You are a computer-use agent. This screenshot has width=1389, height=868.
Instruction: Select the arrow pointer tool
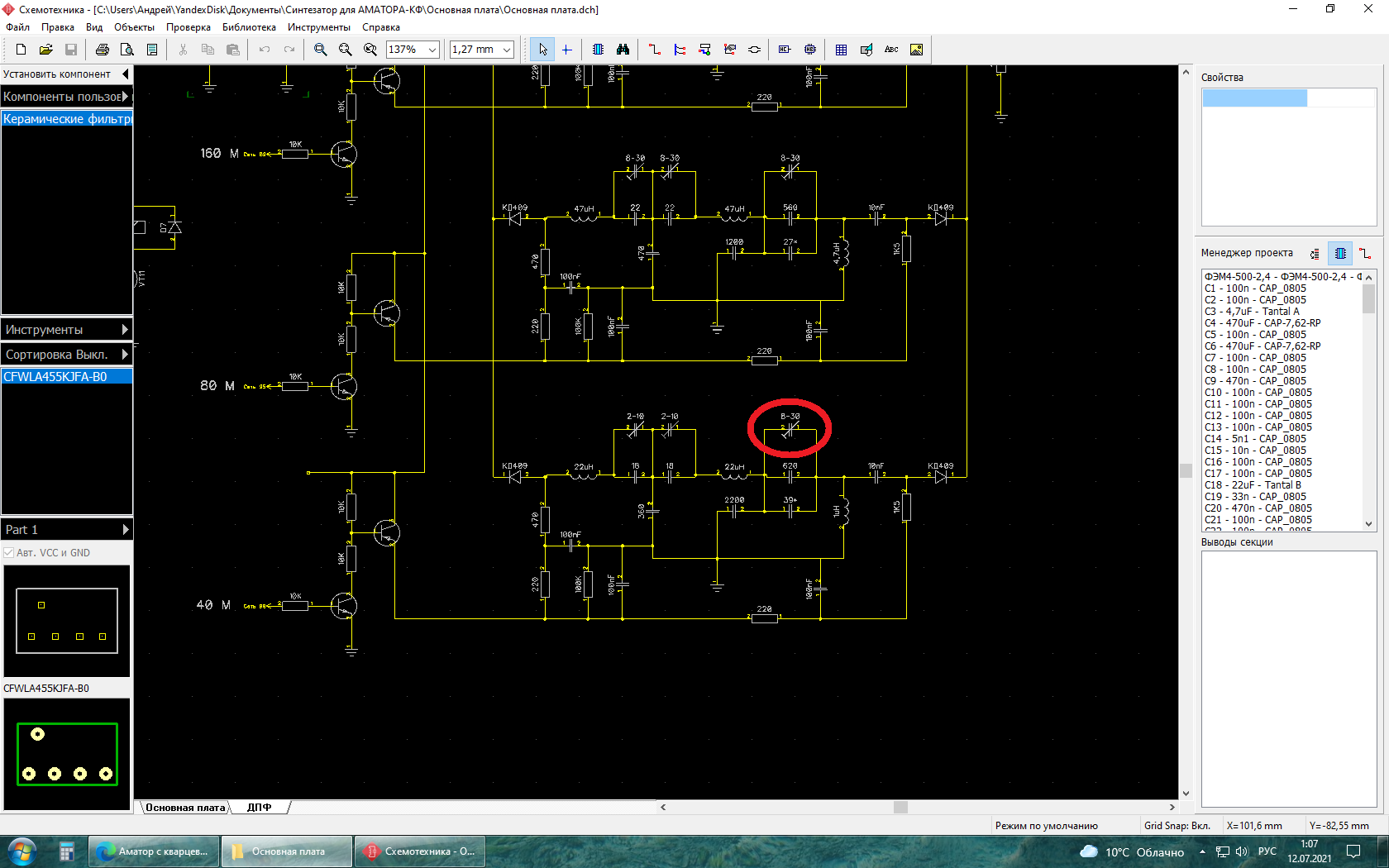tap(542, 50)
